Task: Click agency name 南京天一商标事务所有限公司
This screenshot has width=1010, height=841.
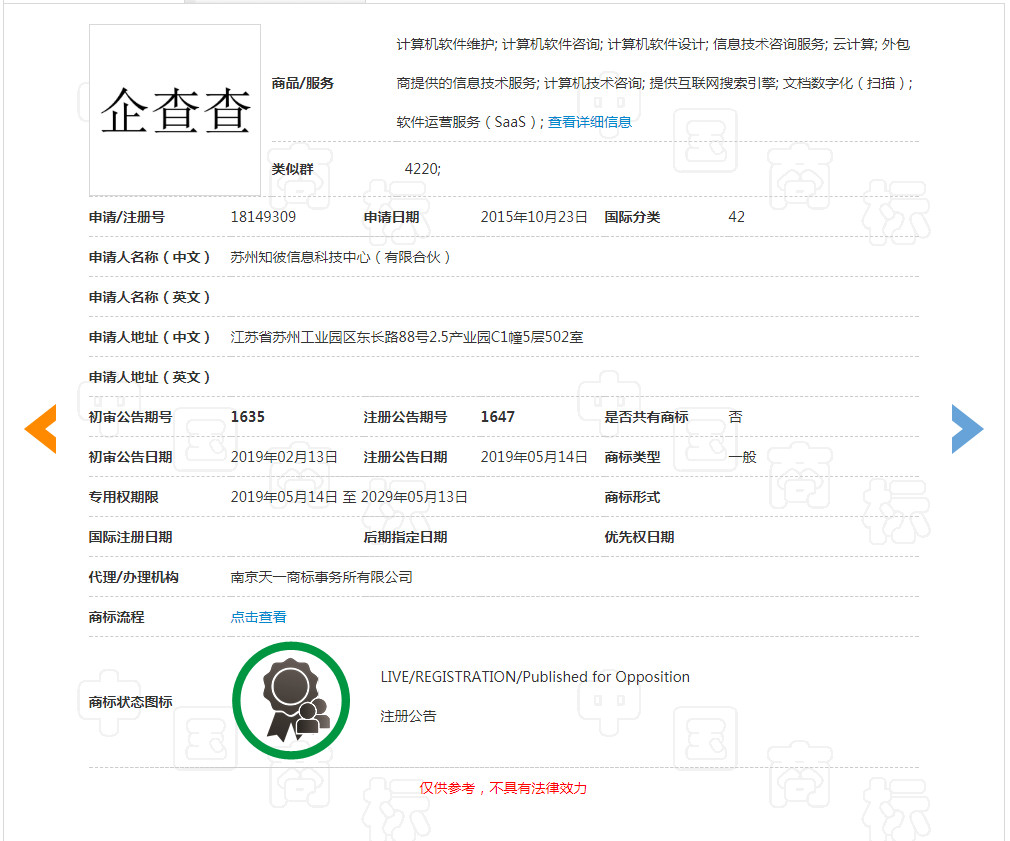Action: [321, 576]
